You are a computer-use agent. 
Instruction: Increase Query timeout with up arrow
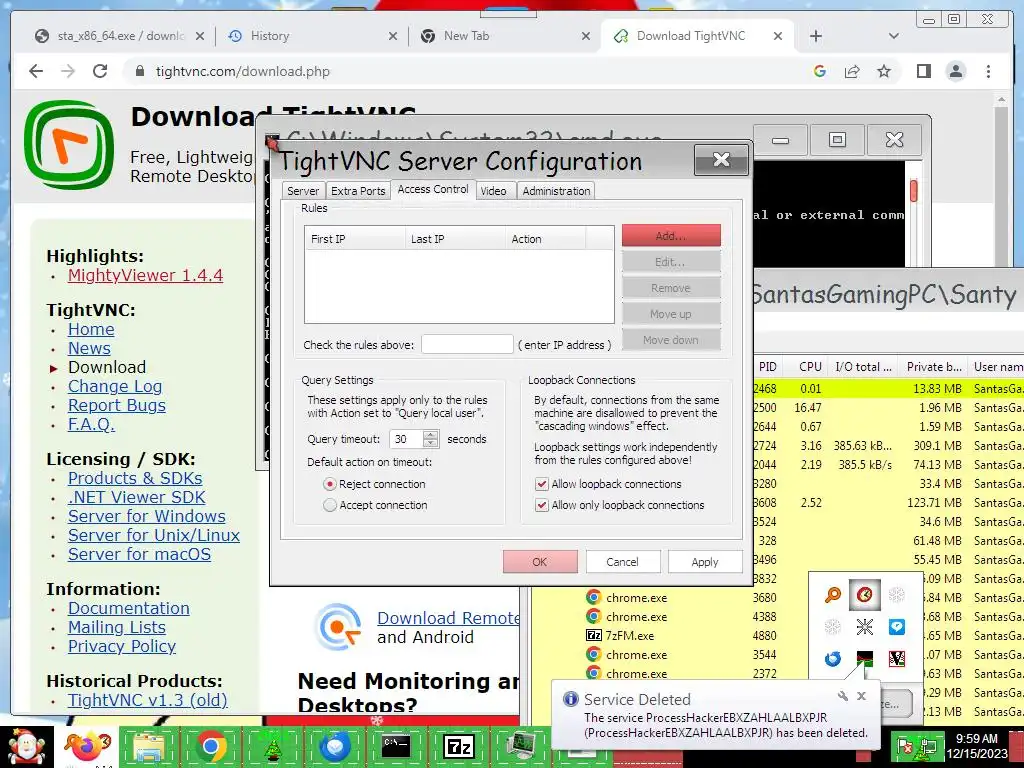[x=430, y=435]
